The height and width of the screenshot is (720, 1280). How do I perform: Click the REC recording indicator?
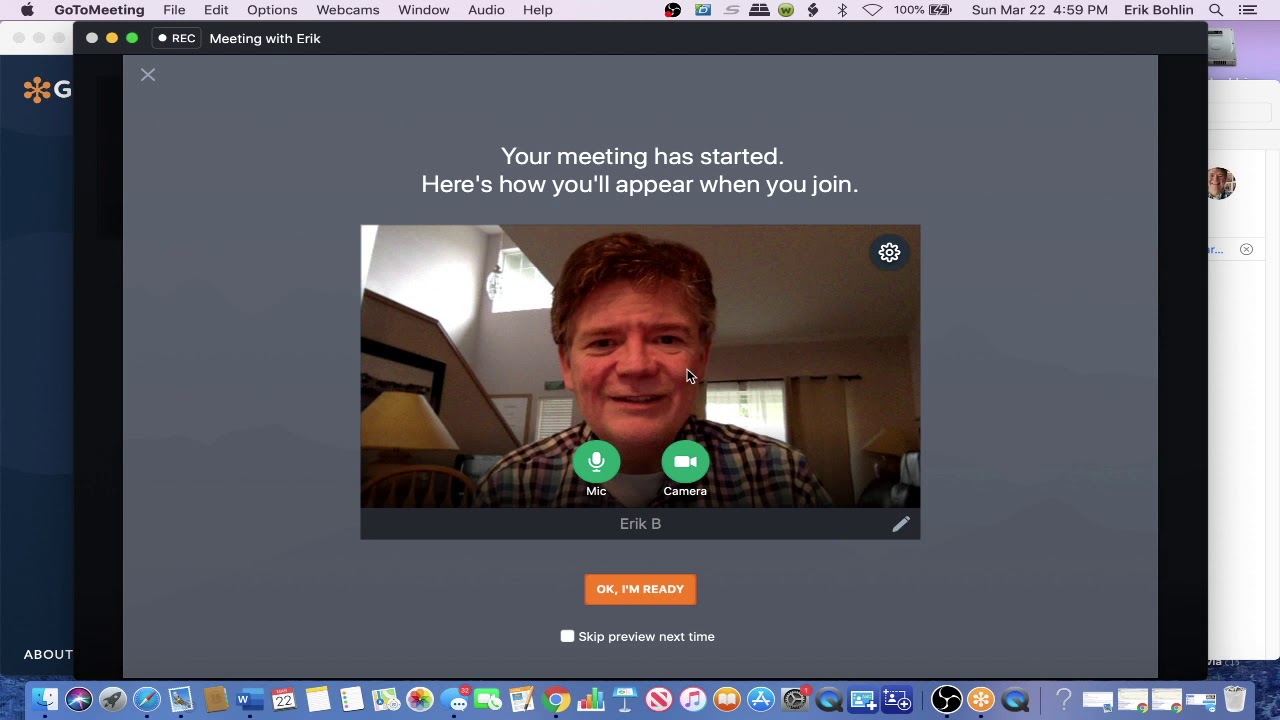[x=177, y=38]
